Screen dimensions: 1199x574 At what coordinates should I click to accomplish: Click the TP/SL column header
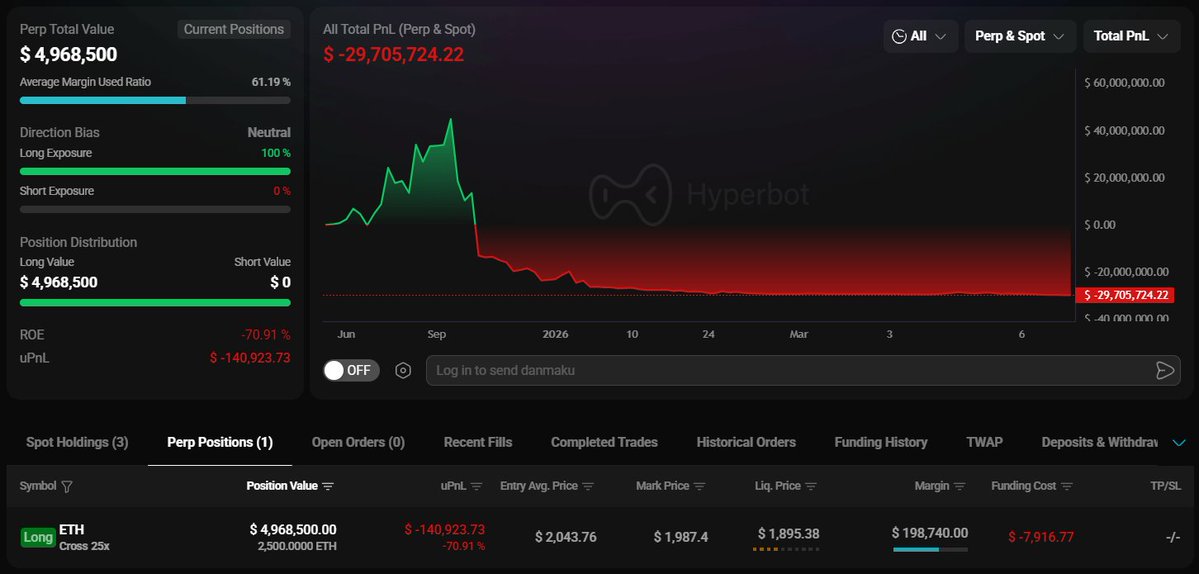click(1165, 486)
